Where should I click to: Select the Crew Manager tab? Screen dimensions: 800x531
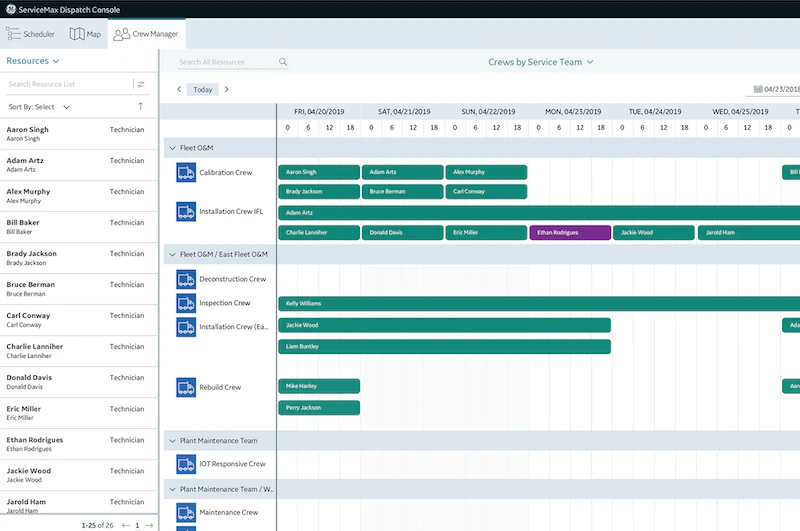pos(146,34)
